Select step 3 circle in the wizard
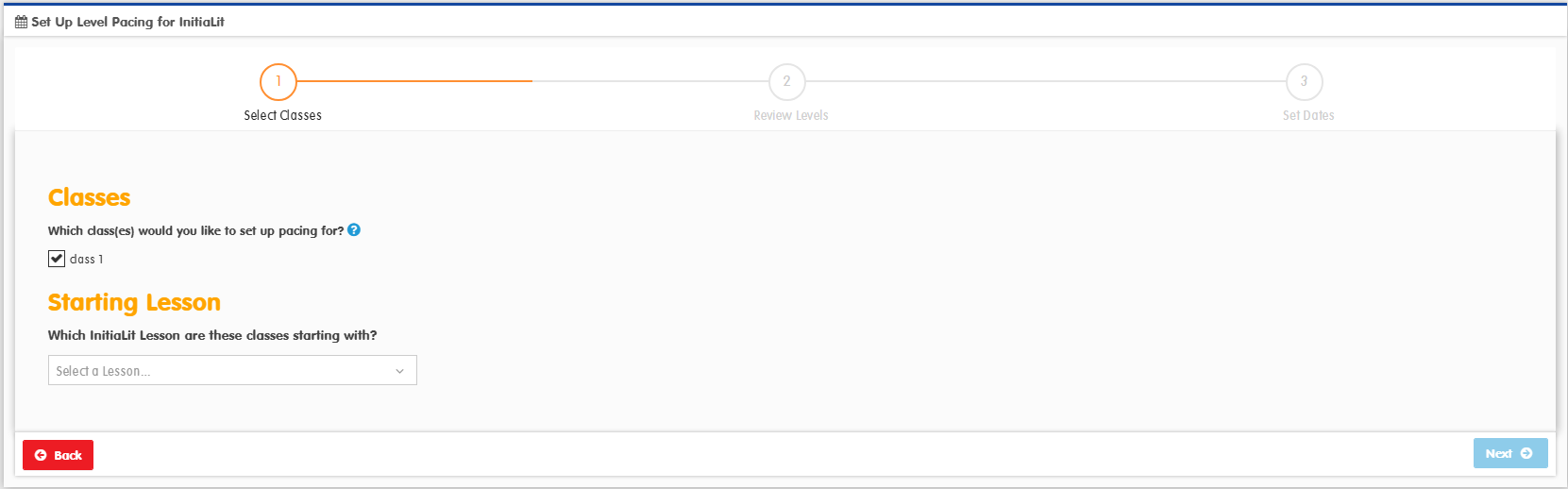Image resolution: width=1568 pixels, height=489 pixels. pos(1304,81)
